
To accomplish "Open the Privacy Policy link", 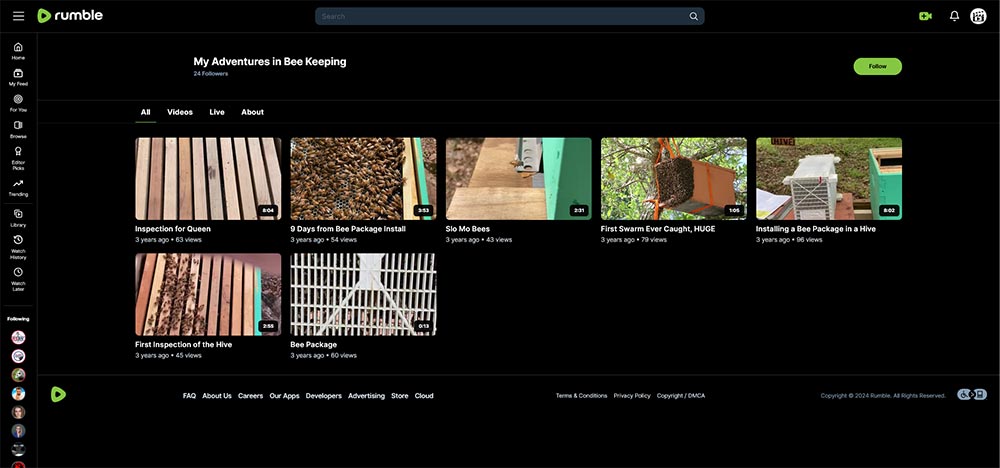I will (632, 396).
